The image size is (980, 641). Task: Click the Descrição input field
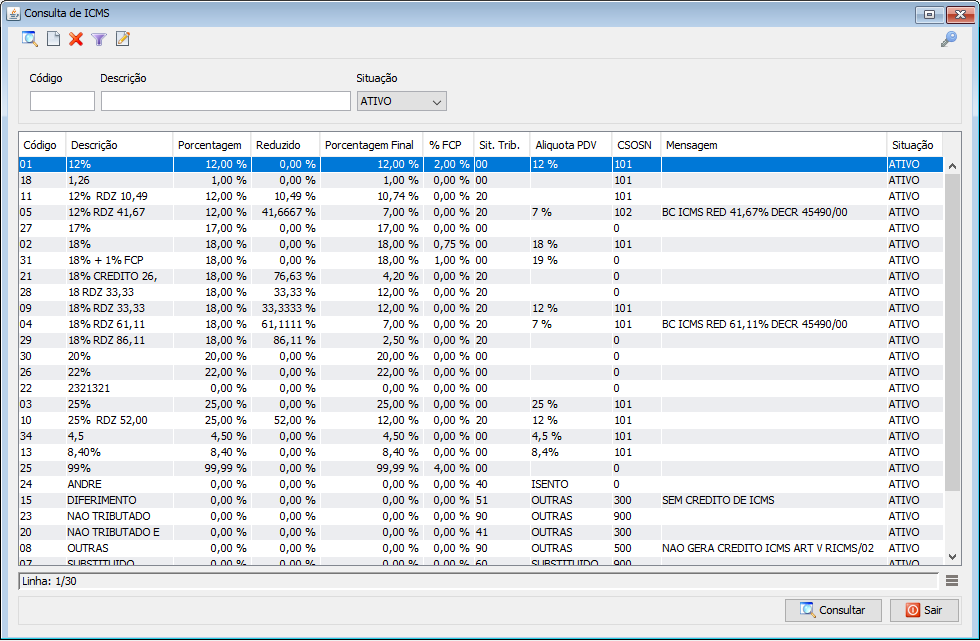pos(226,101)
